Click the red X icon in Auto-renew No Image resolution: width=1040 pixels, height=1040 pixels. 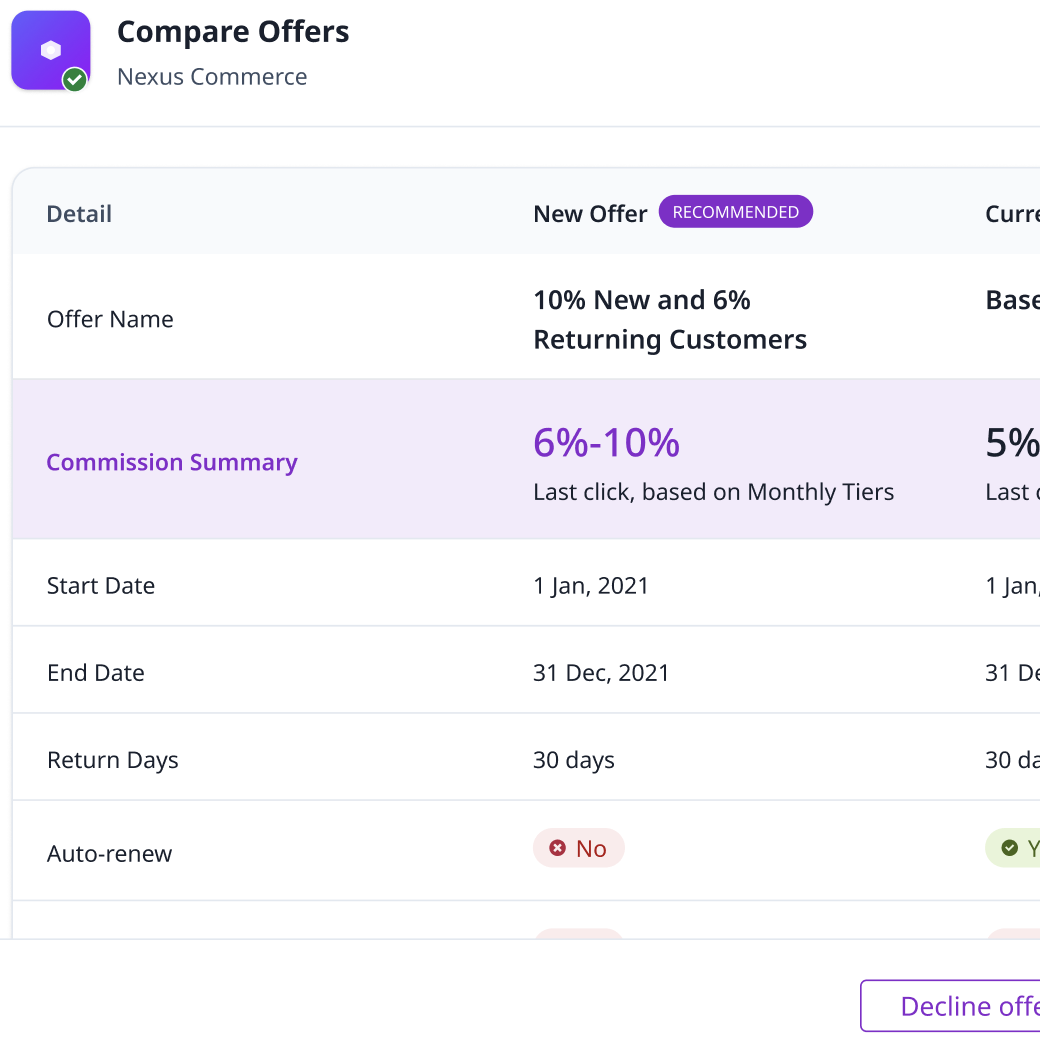(558, 848)
